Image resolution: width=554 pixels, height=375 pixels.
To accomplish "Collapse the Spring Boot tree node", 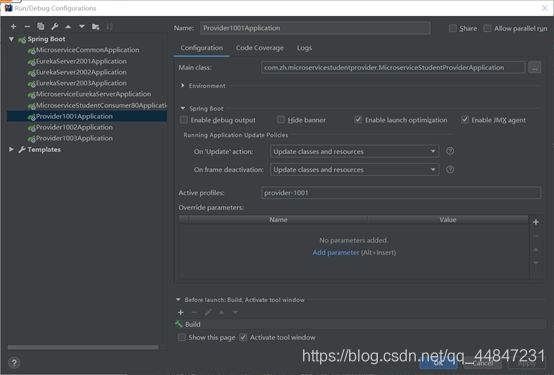I will 11,39.
